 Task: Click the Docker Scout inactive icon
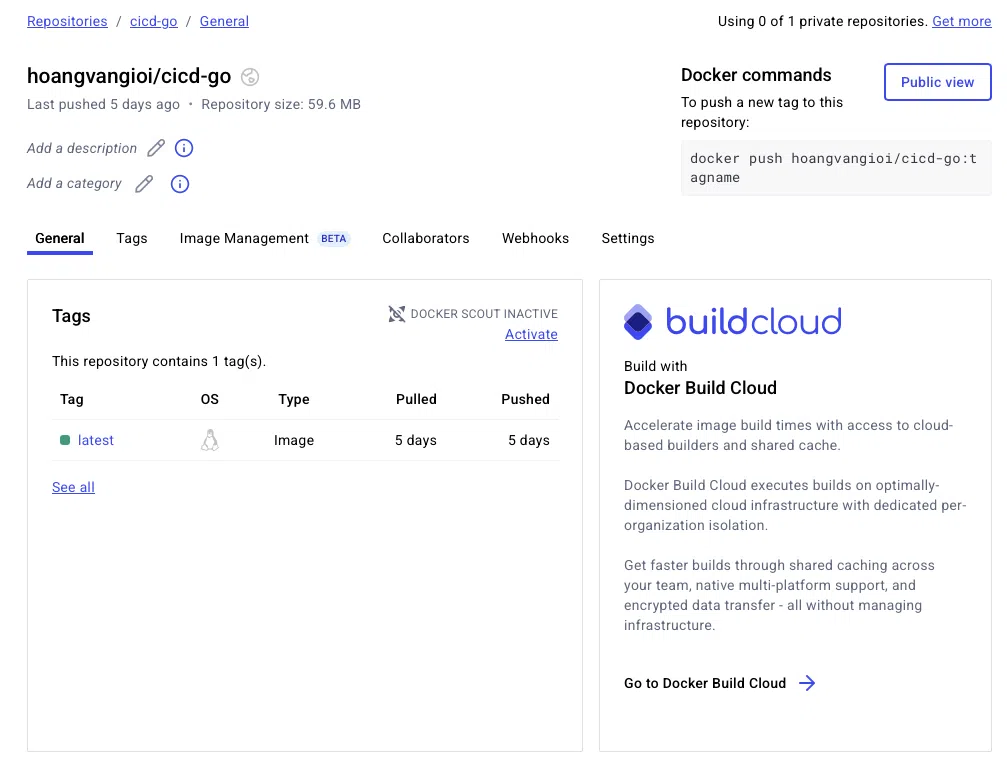click(397, 314)
